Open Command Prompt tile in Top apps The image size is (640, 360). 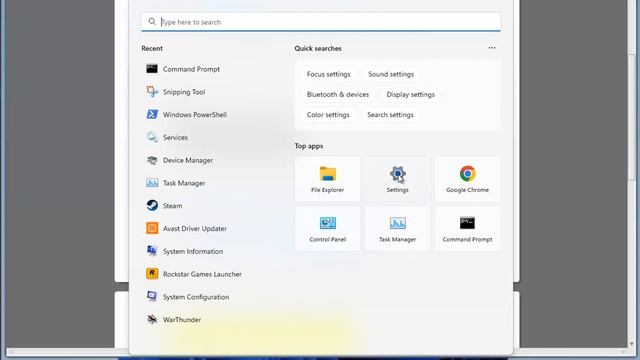pos(467,228)
